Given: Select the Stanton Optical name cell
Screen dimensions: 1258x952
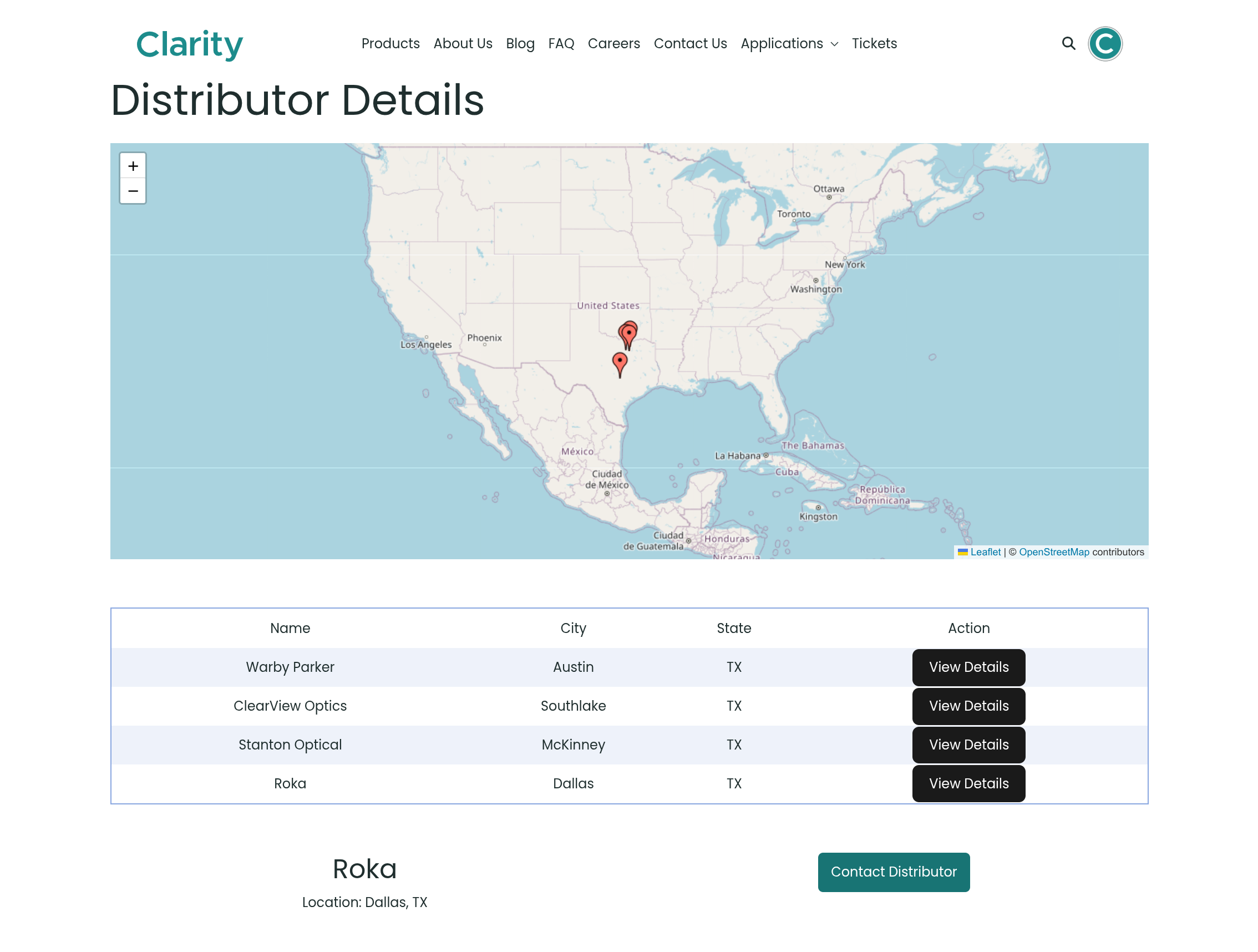Looking at the screenshot, I should (290, 744).
